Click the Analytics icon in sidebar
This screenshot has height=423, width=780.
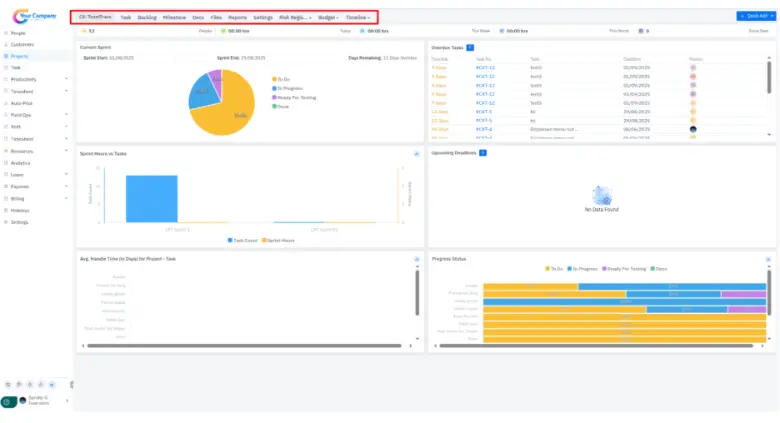tap(6, 163)
